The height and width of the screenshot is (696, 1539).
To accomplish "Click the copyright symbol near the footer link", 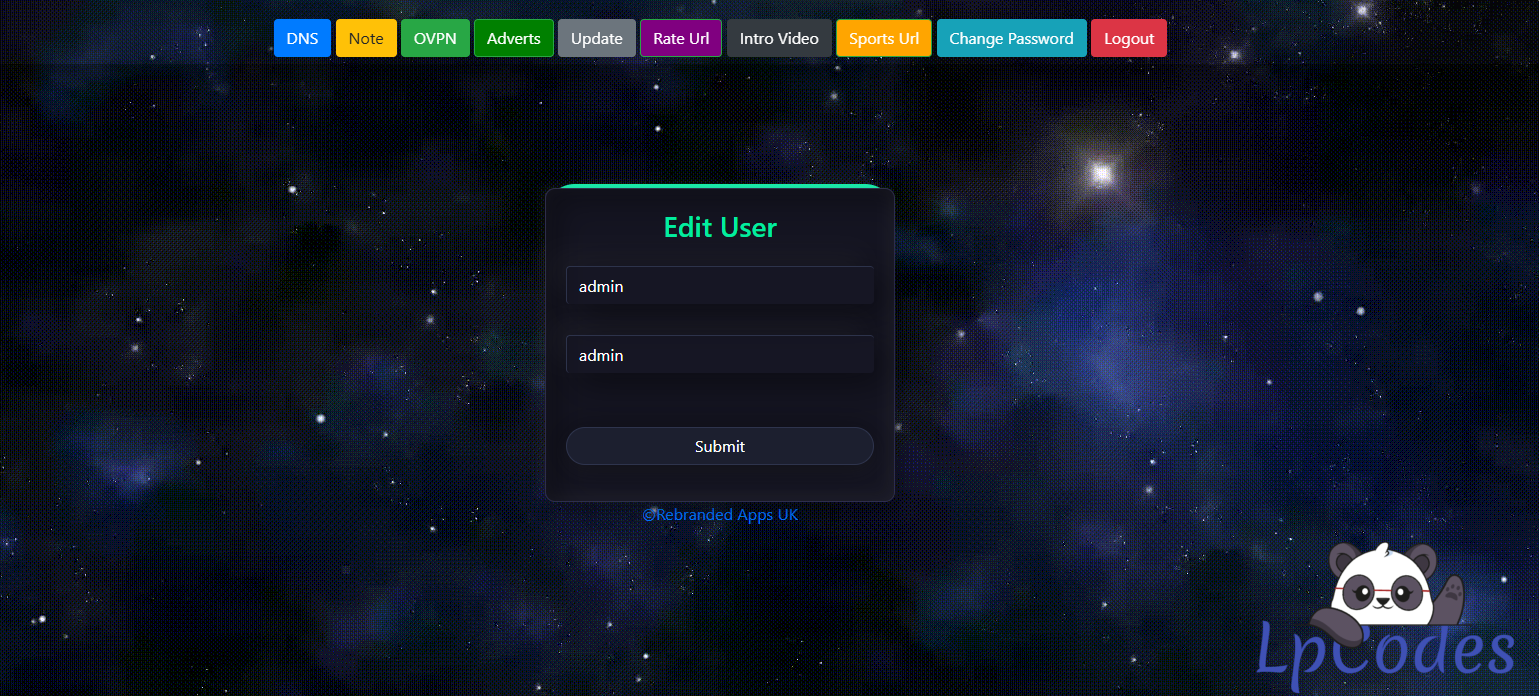I will pos(648,514).
